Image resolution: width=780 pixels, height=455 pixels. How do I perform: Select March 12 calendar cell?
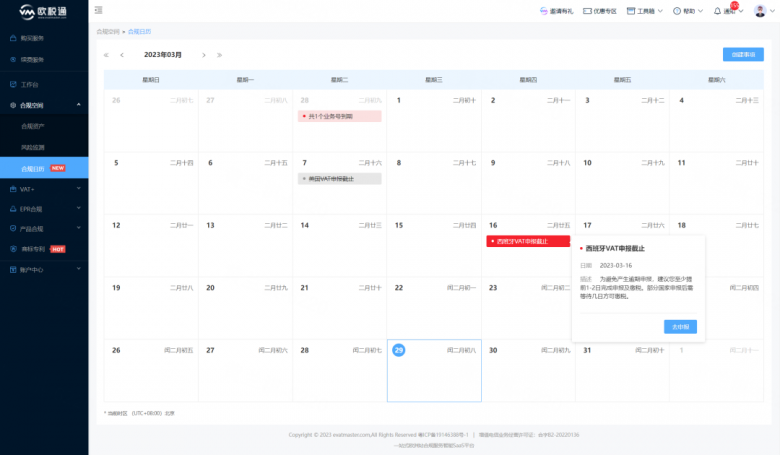click(151, 246)
